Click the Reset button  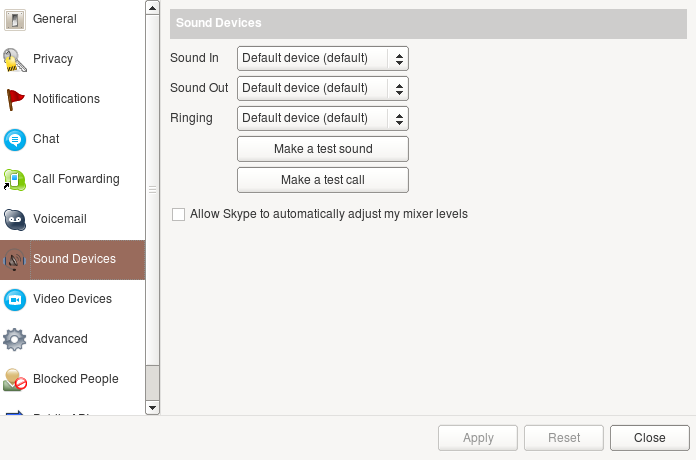[564, 438]
